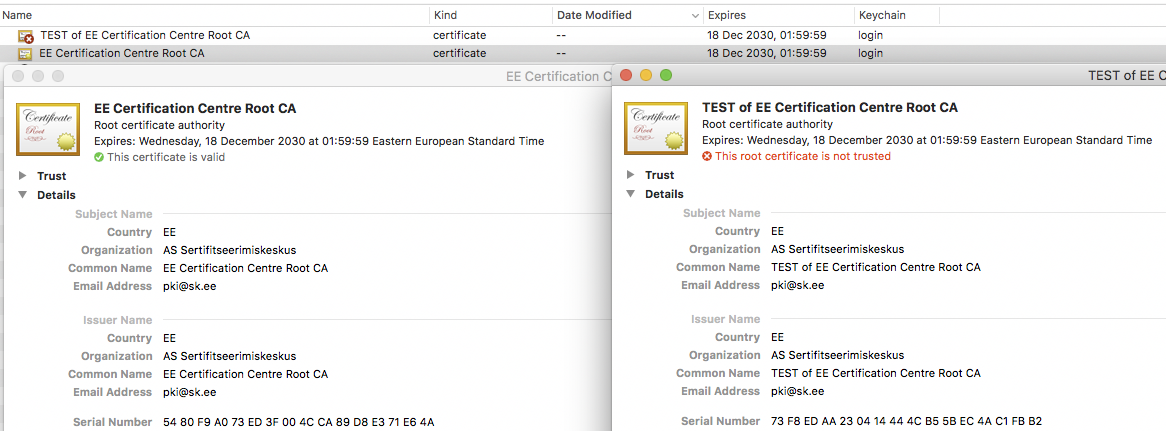
Task: Click serial number 73 F8 ED AA value
Action: tap(906, 421)
